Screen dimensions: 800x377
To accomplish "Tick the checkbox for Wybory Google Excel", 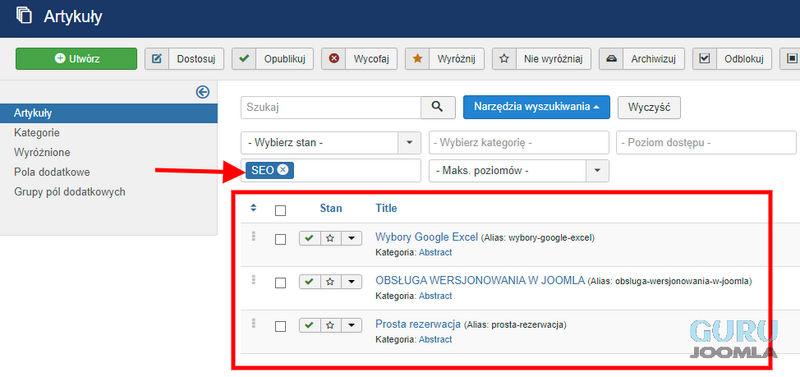I will pos(281,239).
